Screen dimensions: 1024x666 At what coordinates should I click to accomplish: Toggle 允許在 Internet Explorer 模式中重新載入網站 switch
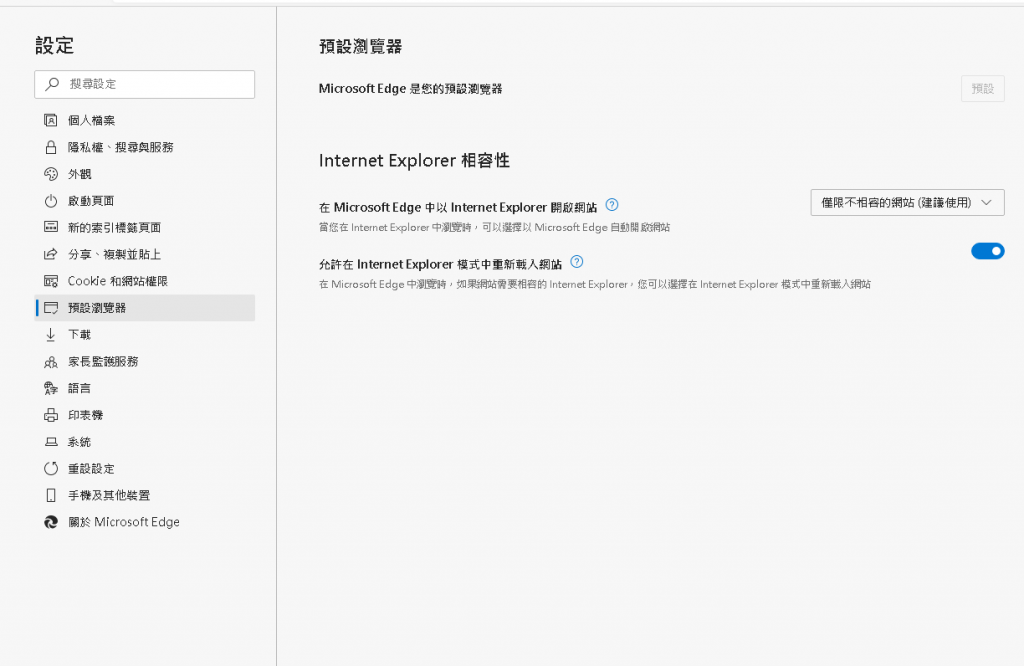click(x=987, y=251)
